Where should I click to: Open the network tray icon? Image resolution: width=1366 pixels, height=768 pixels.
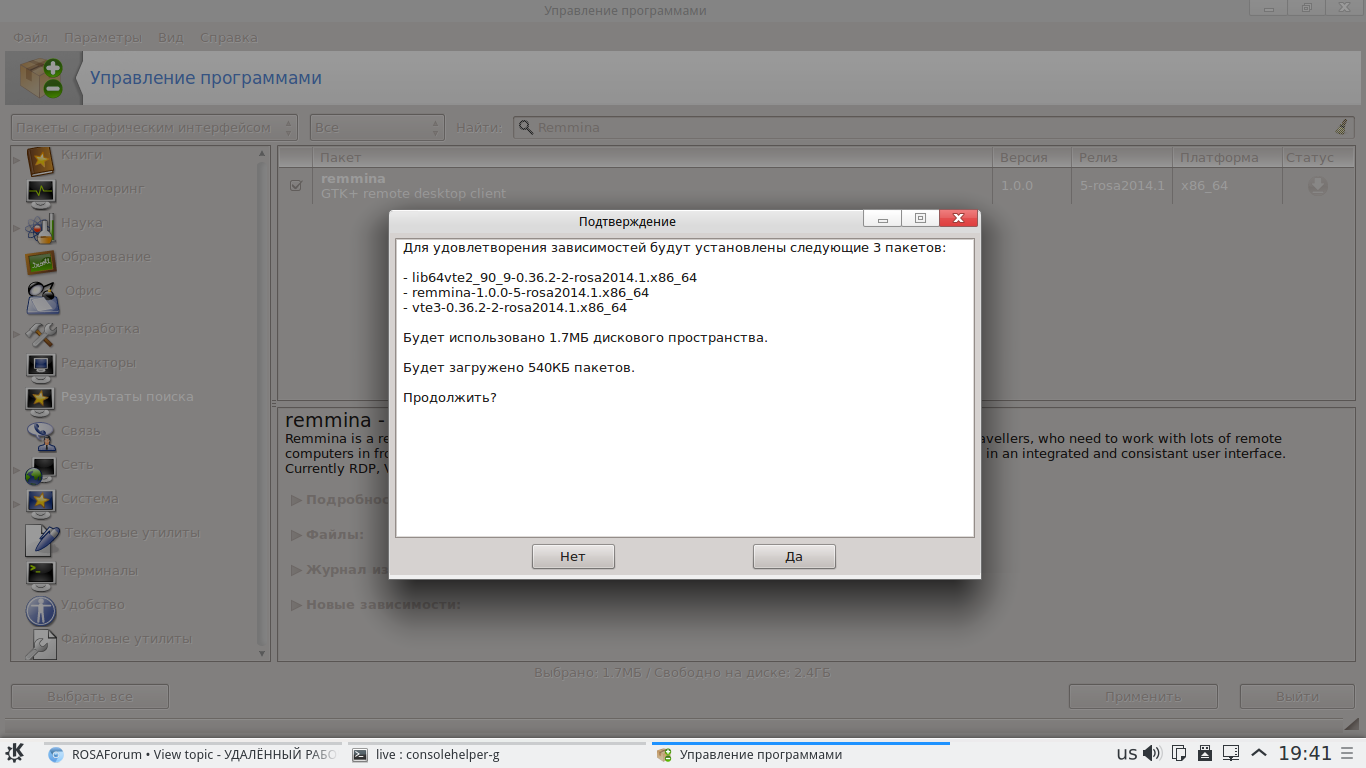coord(1232,754)
